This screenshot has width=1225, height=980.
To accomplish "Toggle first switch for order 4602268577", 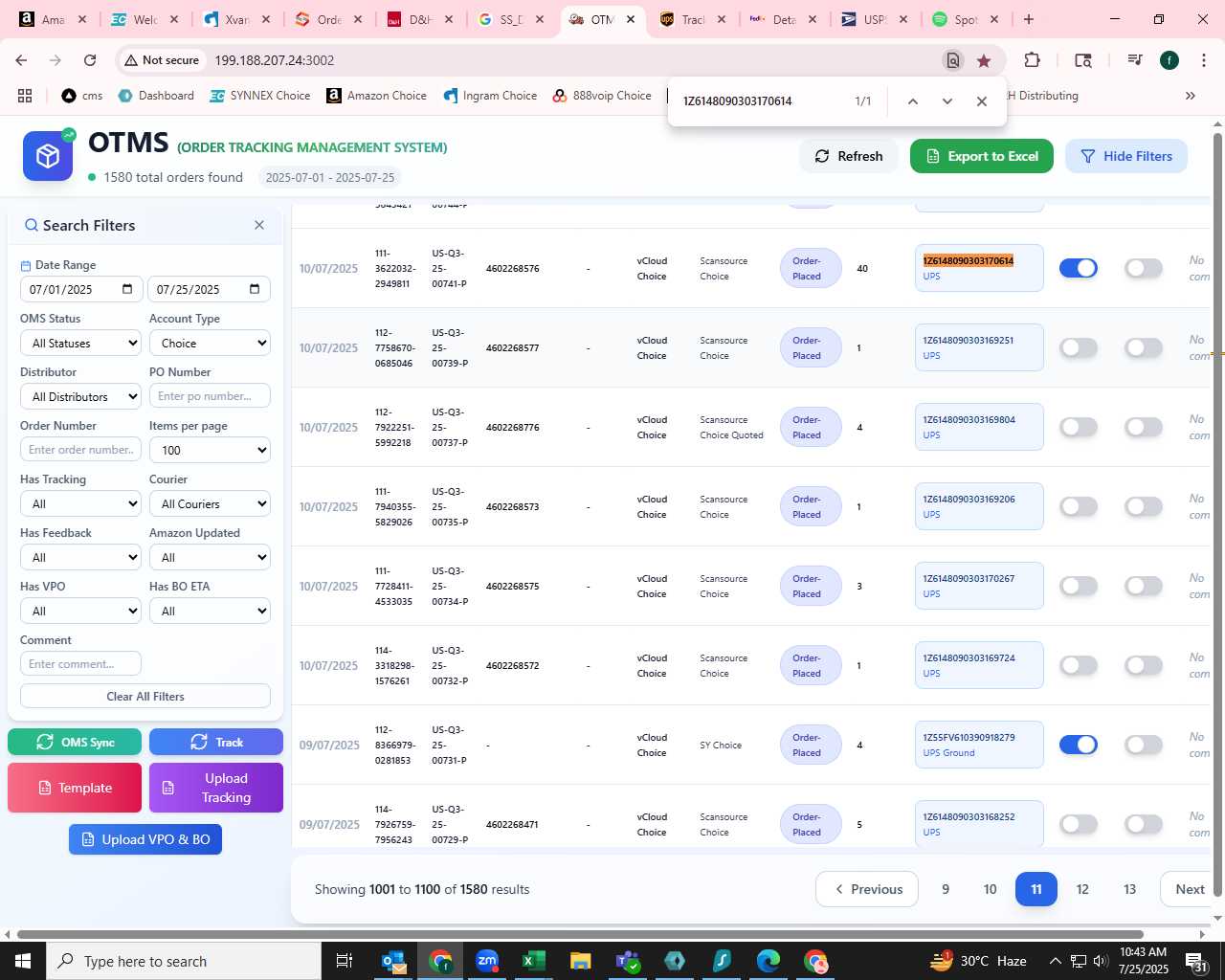I will (1079, 347).
